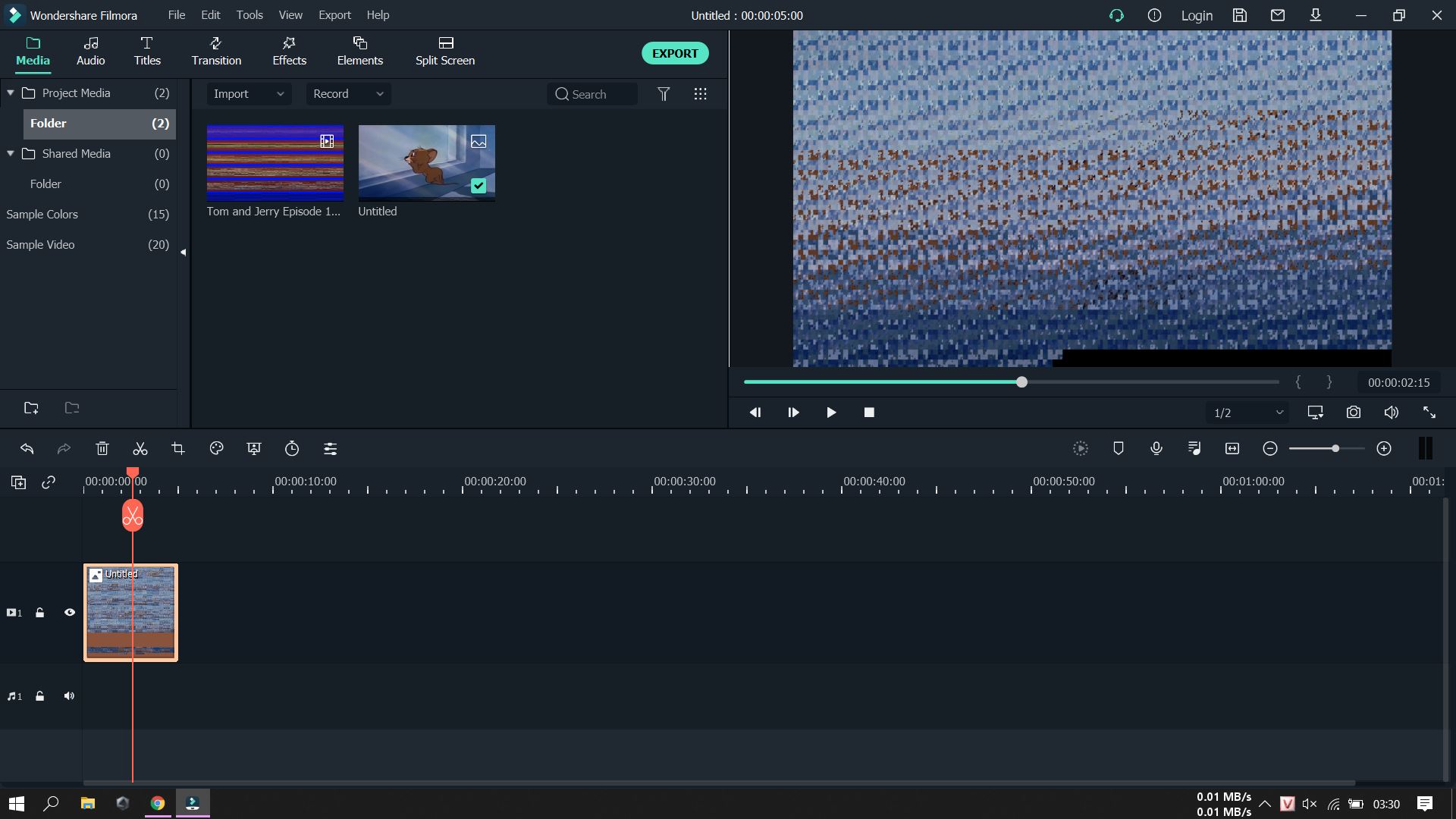The height and width of the screenshot is (819, 1456).
Task: Click the EXPORT button
Action: [x=675, y=53]
